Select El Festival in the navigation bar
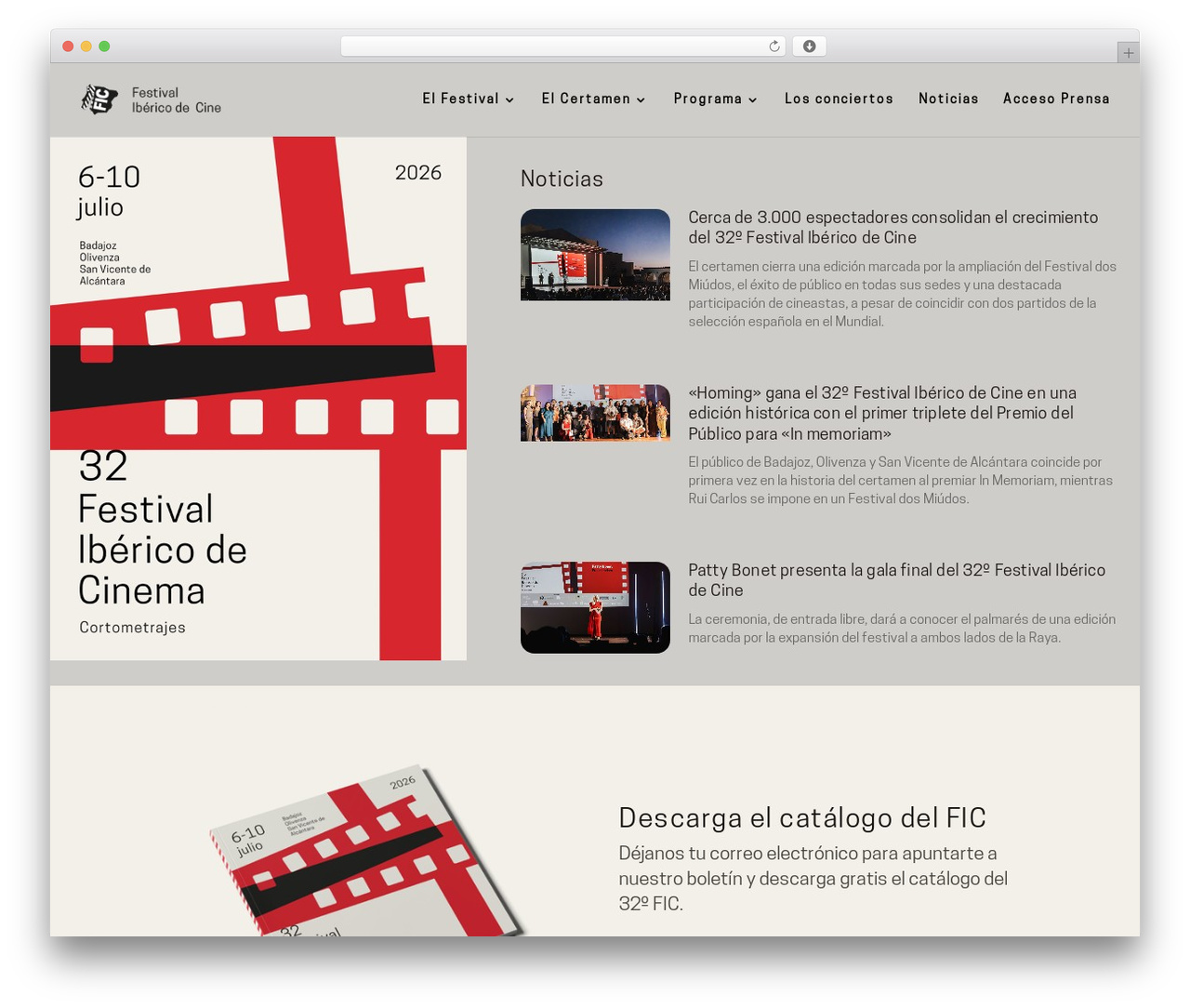1190x1008 pixels. (460, 99)
